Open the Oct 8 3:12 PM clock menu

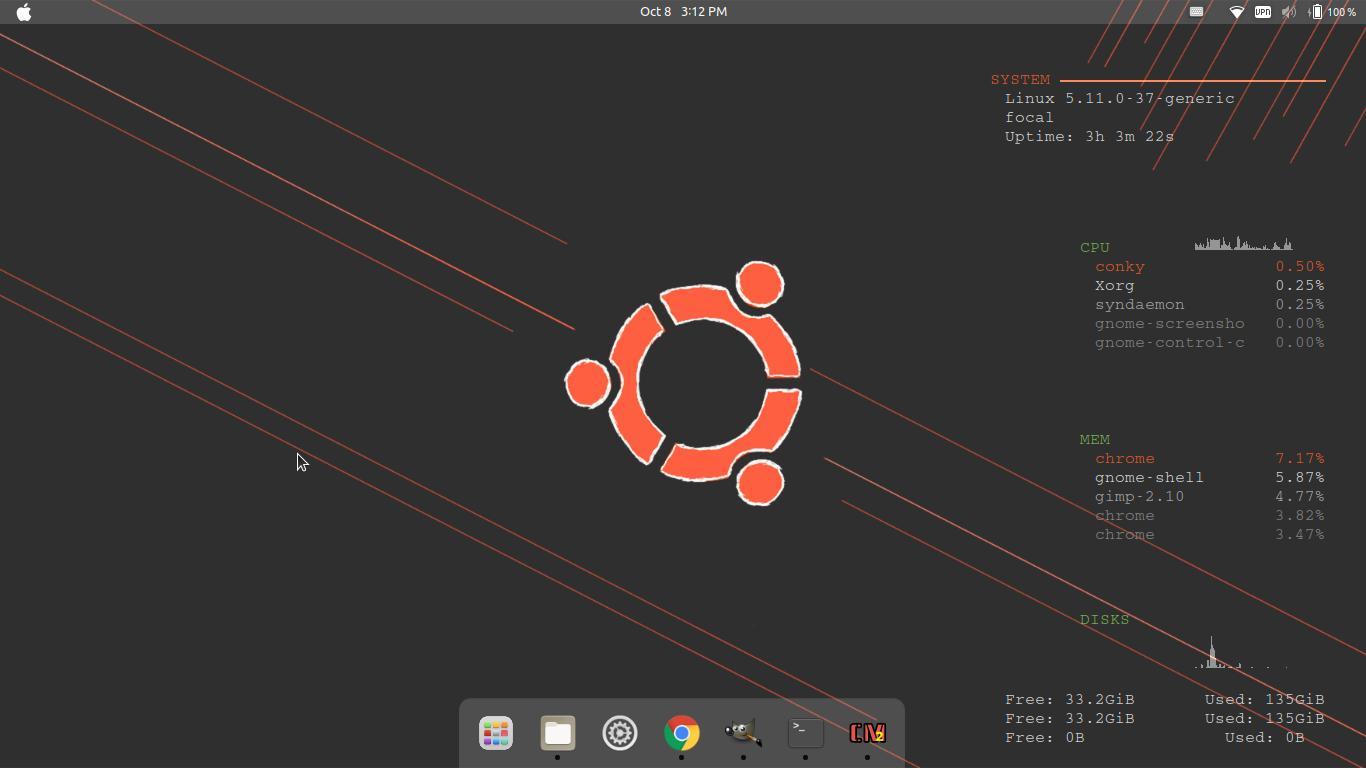pyautogui.click(x=683, y=12)
